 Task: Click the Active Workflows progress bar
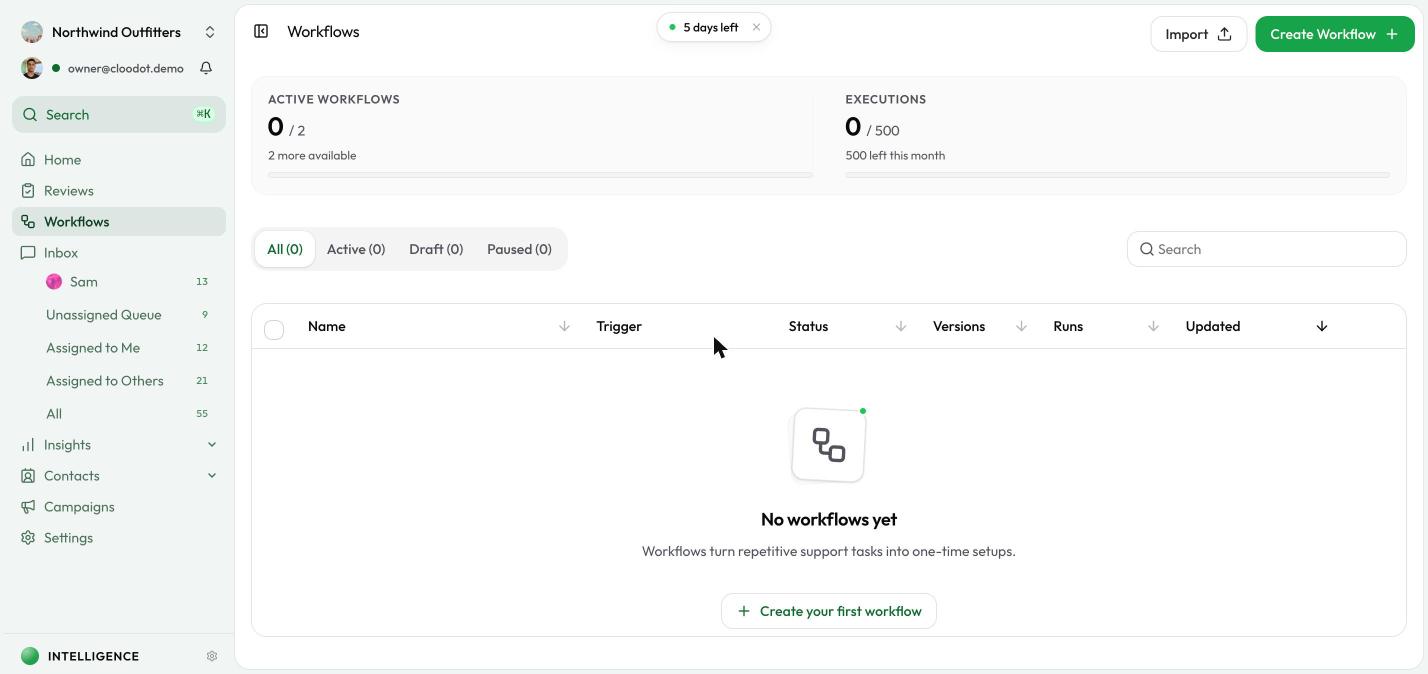click(540, 175)
